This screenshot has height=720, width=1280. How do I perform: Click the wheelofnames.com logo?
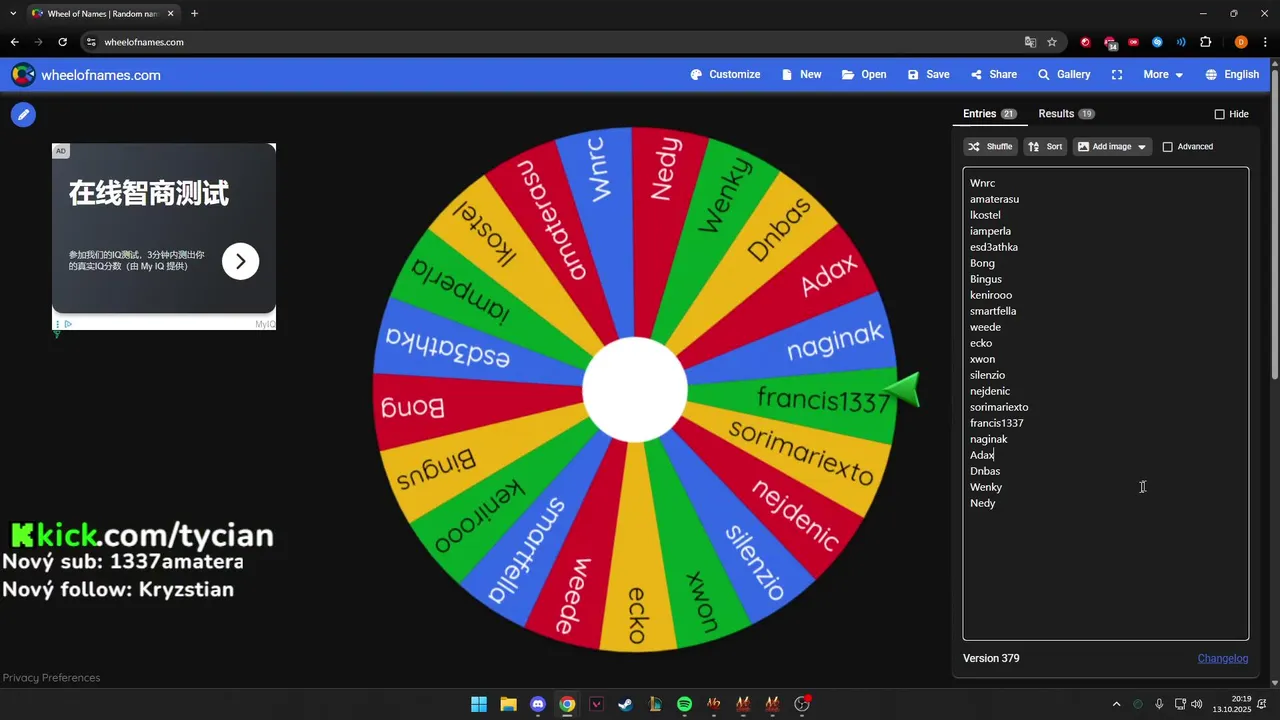point(86,75)
